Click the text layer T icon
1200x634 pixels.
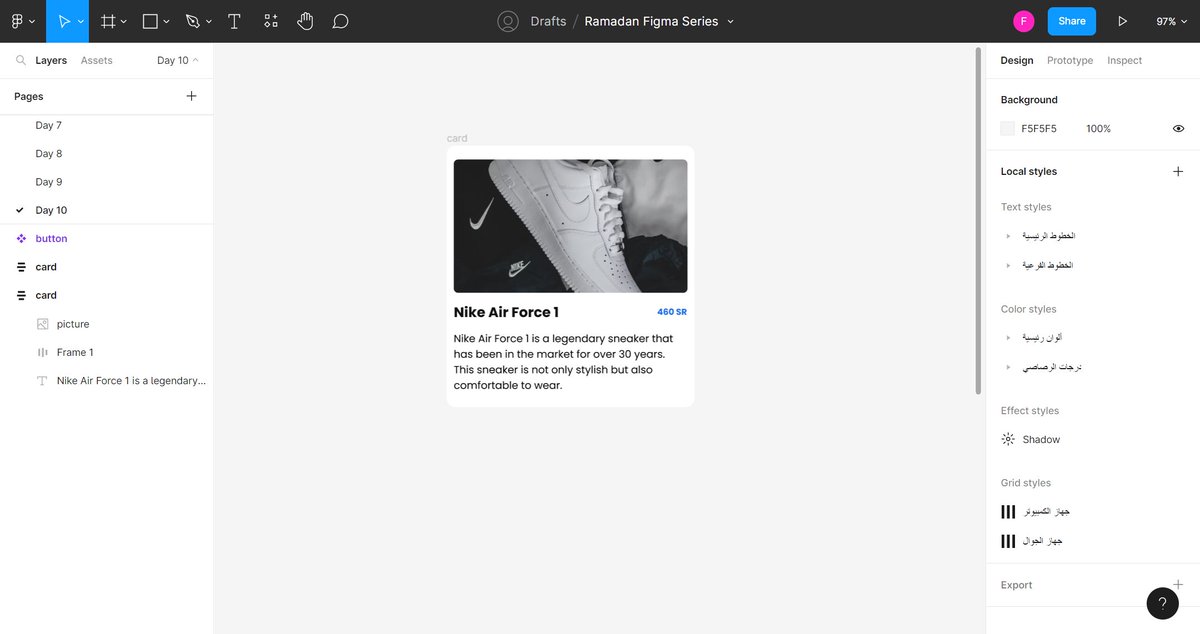coord(42,381)
